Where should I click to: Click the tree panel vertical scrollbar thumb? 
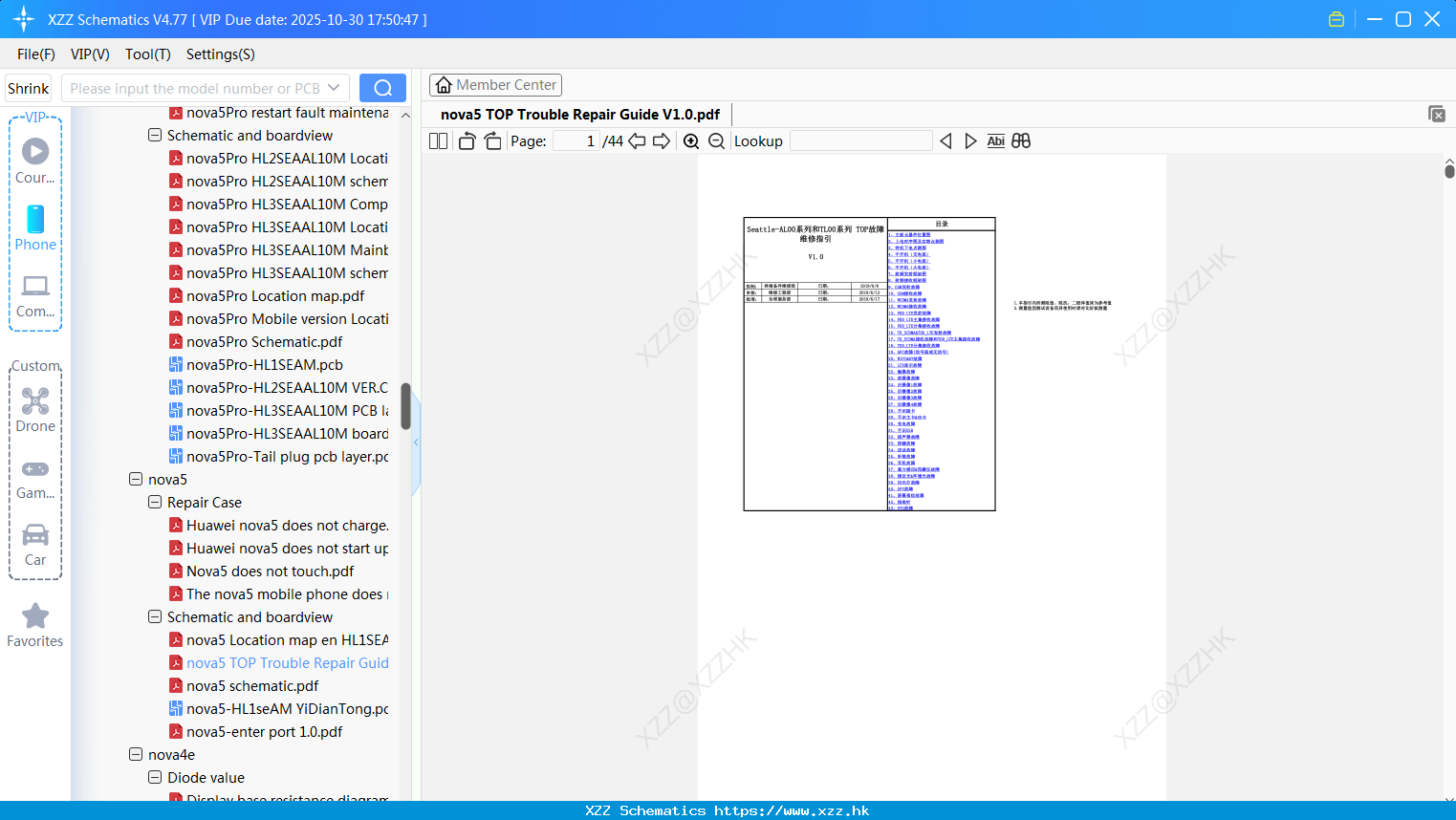pos(405,406)
